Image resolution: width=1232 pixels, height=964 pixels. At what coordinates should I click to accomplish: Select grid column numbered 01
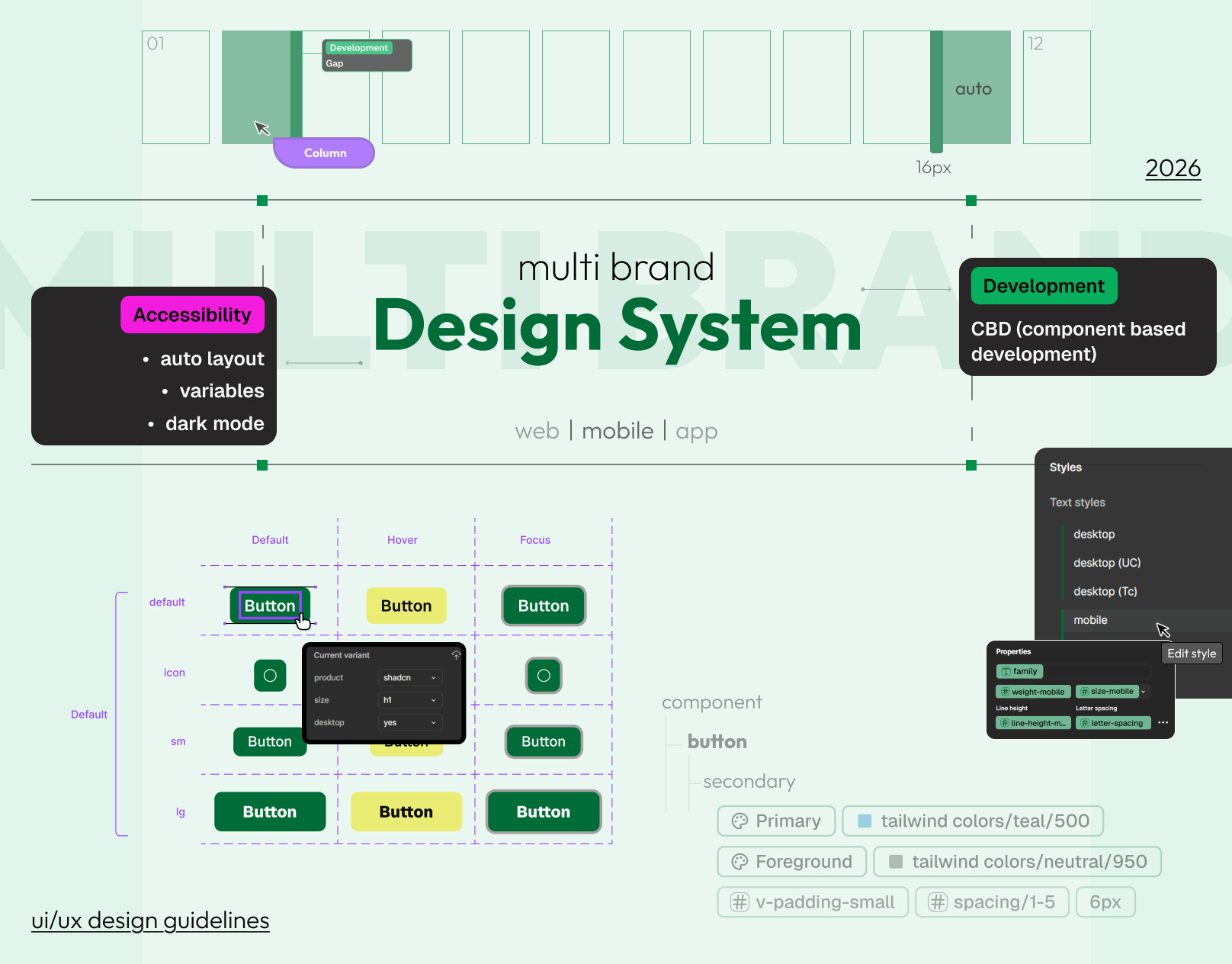pyautogui.click(x=175, y=87)
